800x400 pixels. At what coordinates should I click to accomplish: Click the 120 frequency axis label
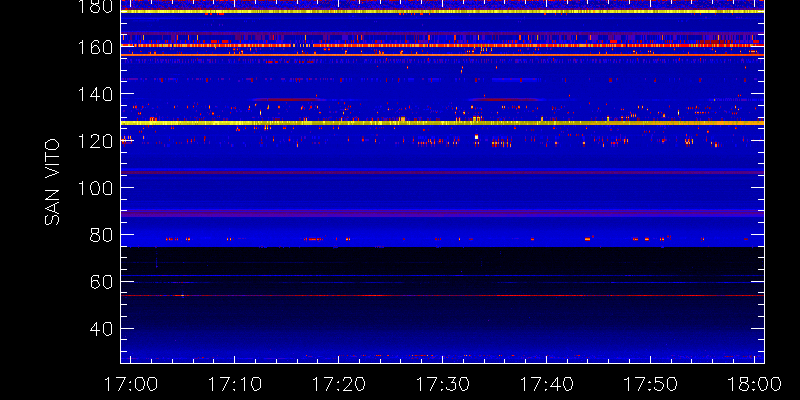[x=95, y=141]
